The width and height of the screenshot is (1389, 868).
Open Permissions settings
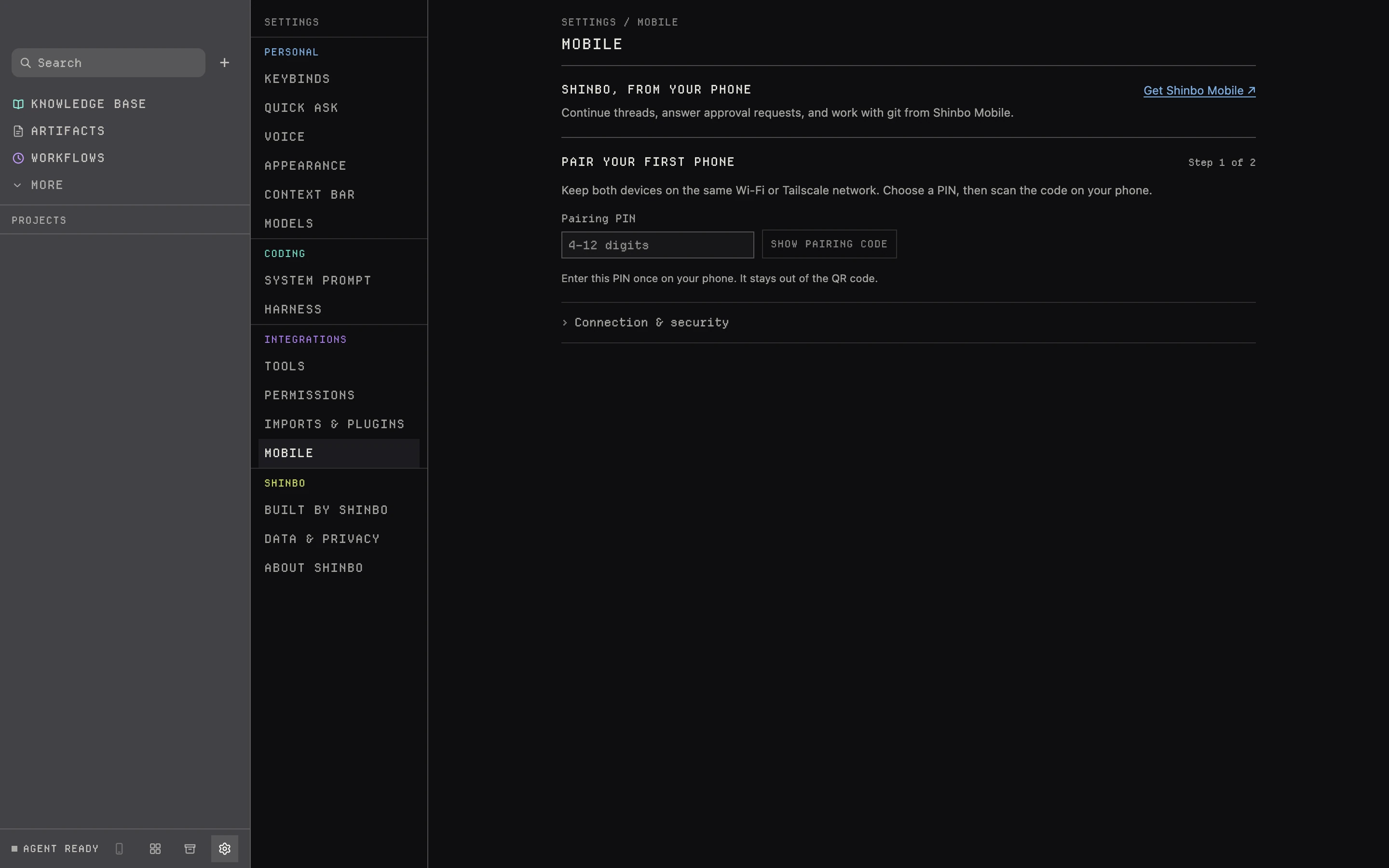(339, 395)
